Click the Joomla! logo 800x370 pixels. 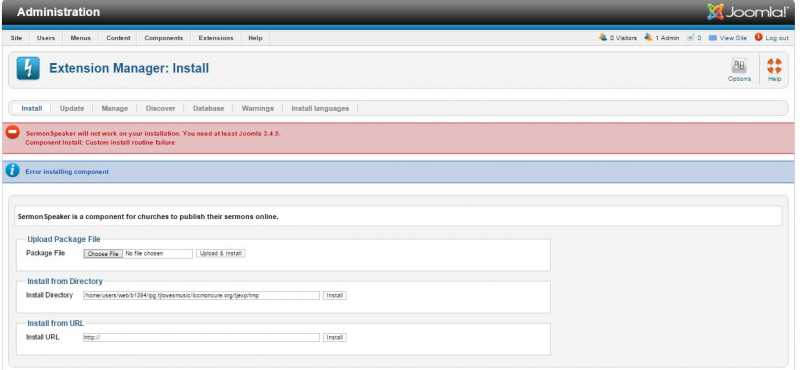[747, 12]
